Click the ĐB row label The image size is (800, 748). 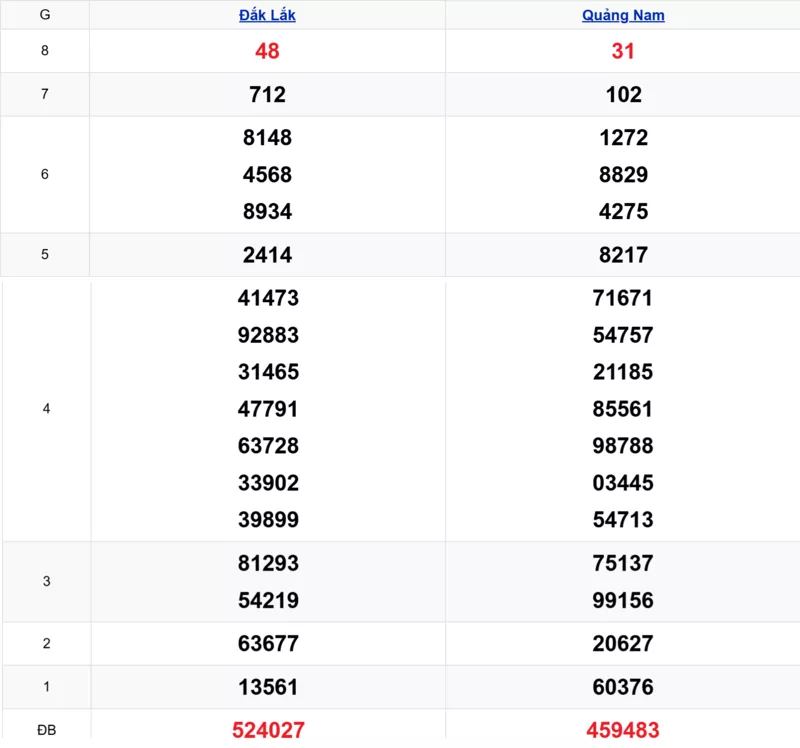pos(46,731)
